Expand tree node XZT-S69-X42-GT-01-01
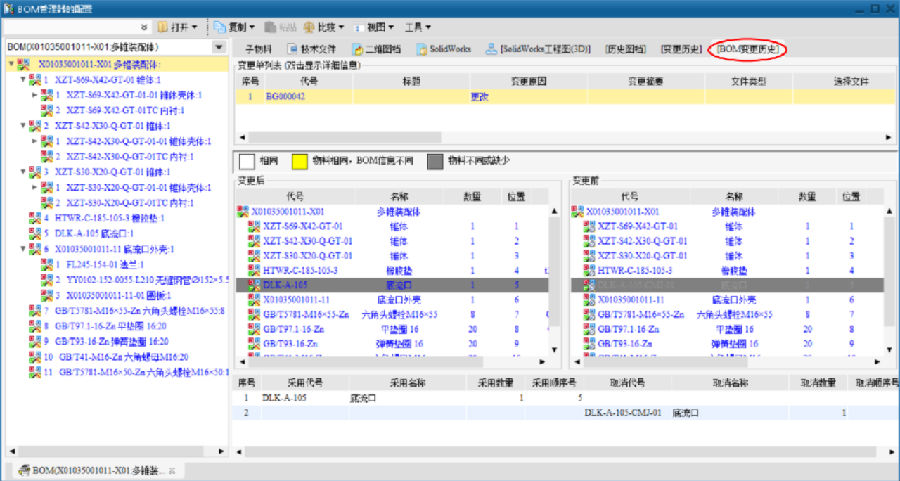Viewport: 900px width, 481px height. [34, 95]
